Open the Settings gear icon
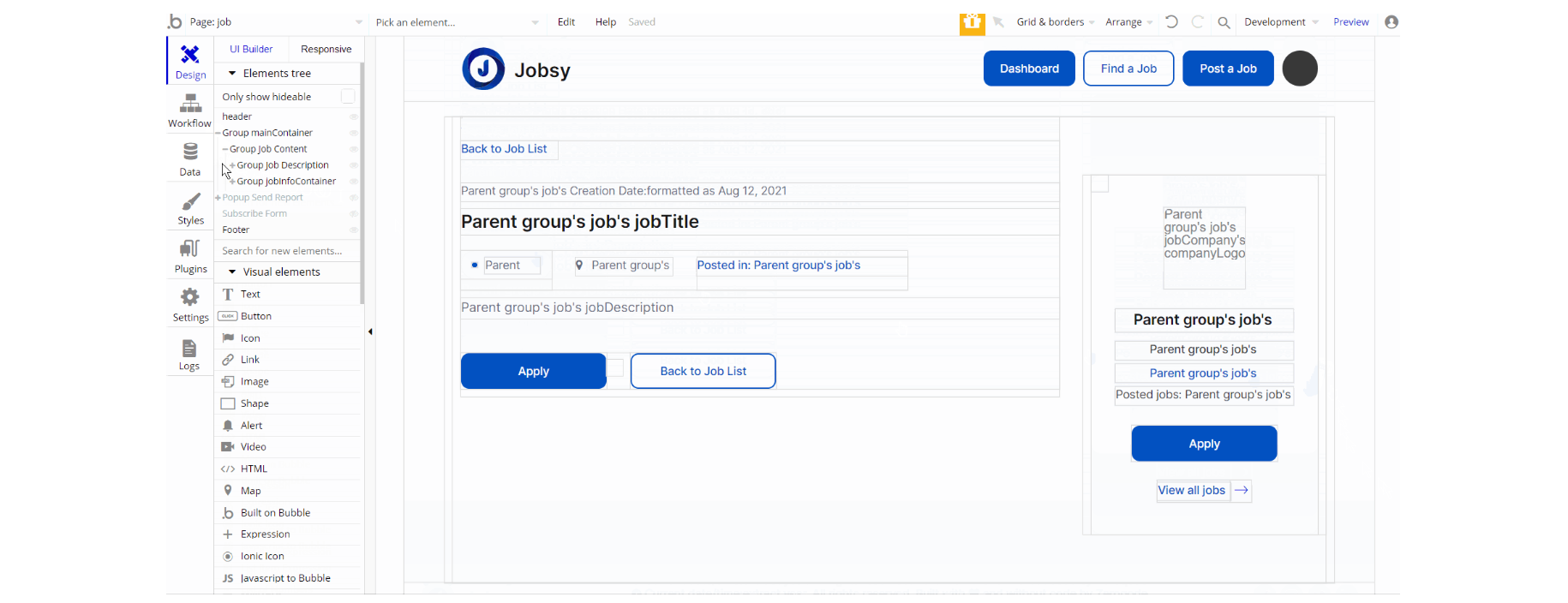 [190, 297]
